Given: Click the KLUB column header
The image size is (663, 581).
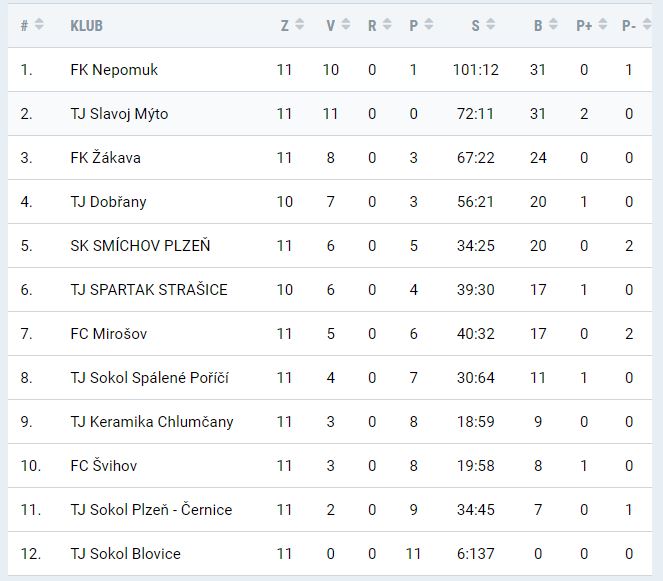Looking at the screenshot, I should click(x=86, y=26).
